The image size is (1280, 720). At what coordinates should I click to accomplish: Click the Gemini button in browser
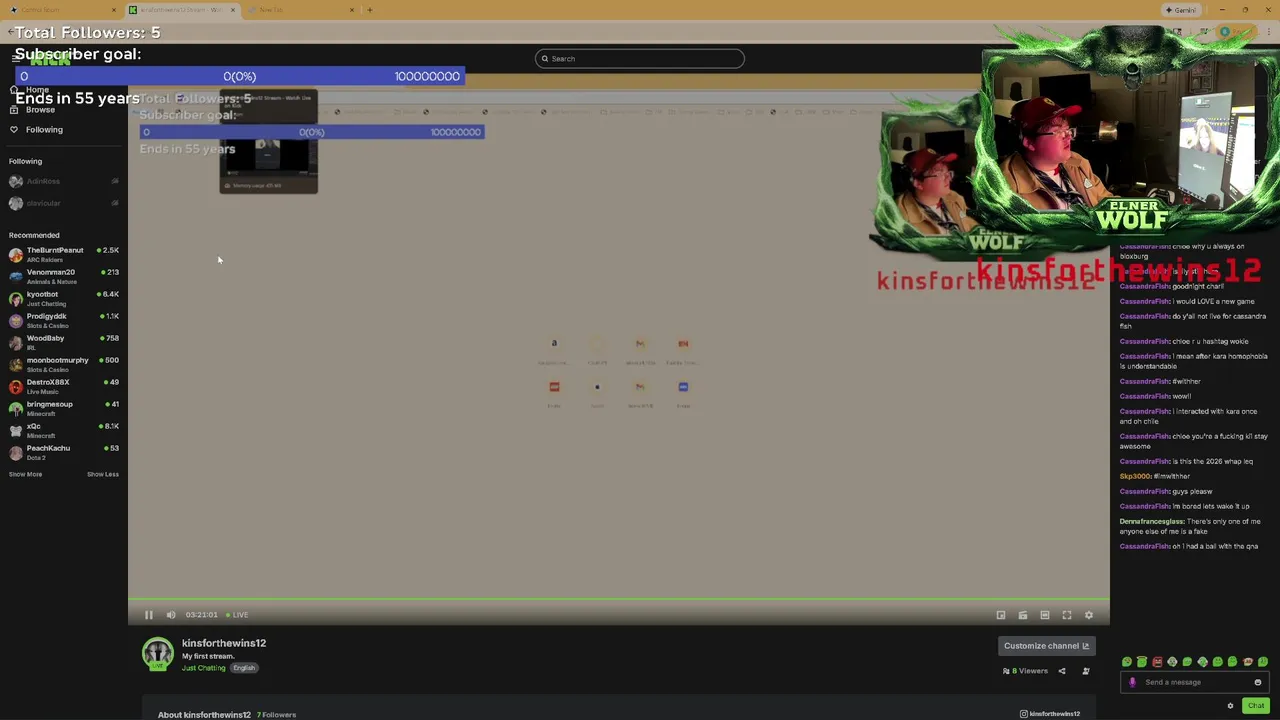[x=1181, y=10]
